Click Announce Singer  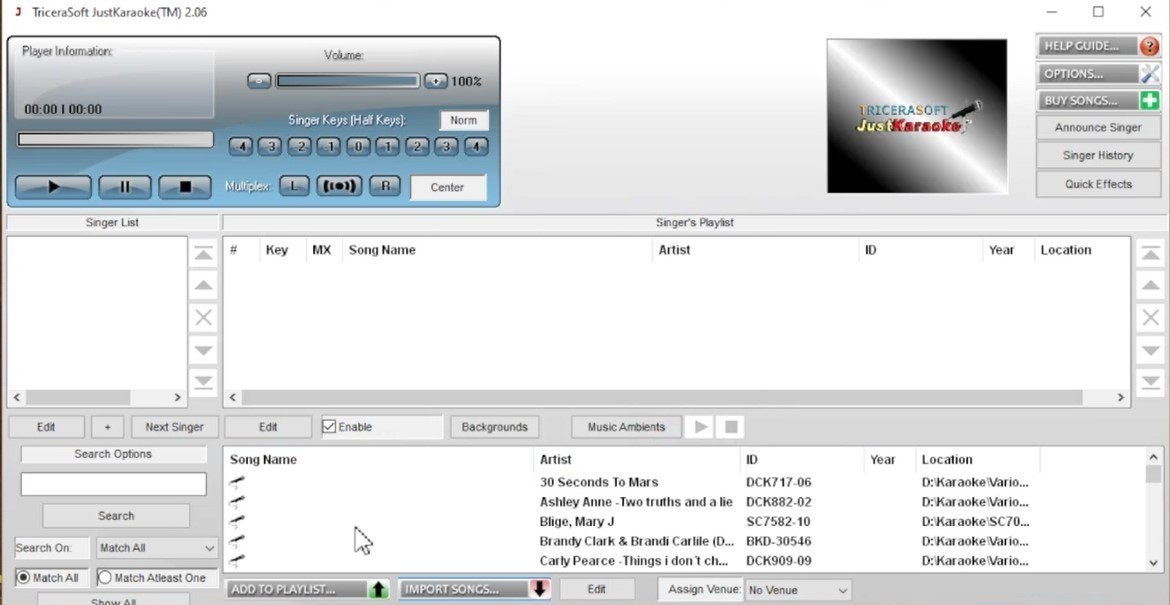1098,128
